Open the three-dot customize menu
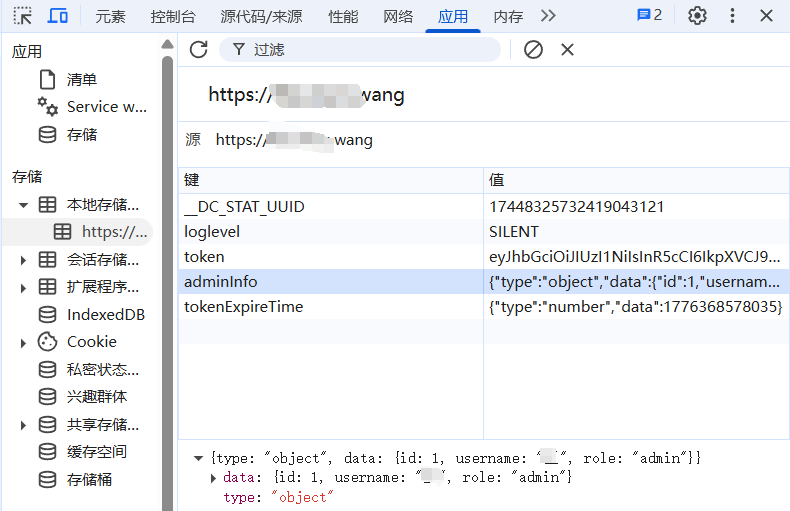Screen dimensions: 790x511 [732, 16]
